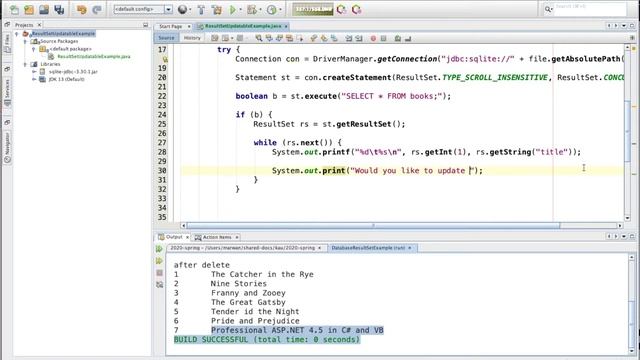640x360 pixels.
Task: Click the Last Edit icon in the editor toolbar
Action: tap(215, 38)
